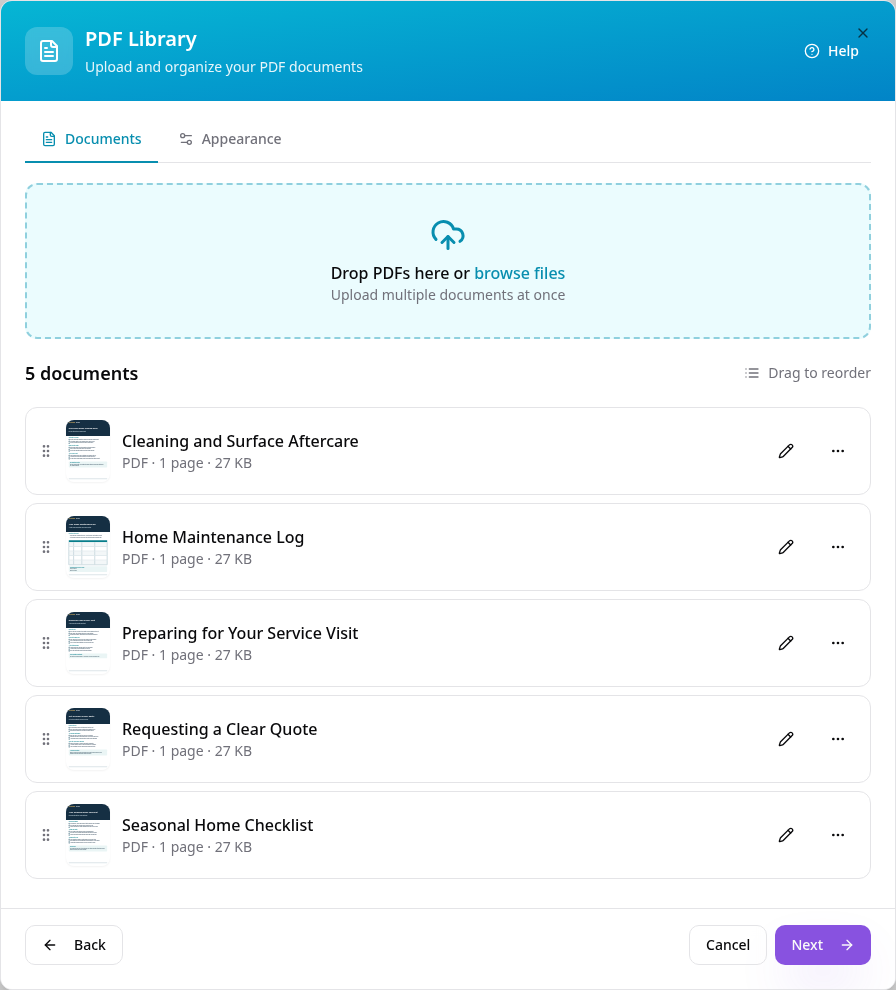Edit Home Maintenance Log with pencil icon
Screen dimensions: 896x990
786,547
